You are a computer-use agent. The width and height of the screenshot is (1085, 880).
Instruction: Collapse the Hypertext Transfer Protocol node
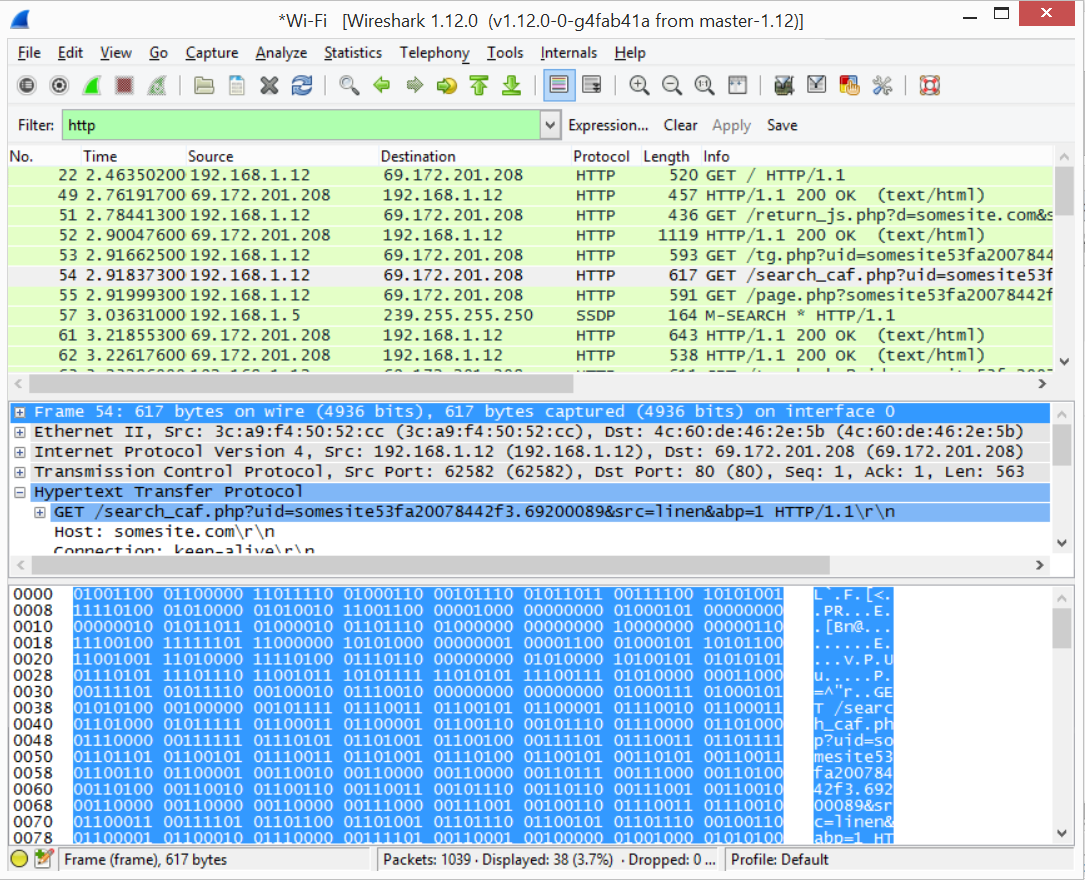point(20,493)
